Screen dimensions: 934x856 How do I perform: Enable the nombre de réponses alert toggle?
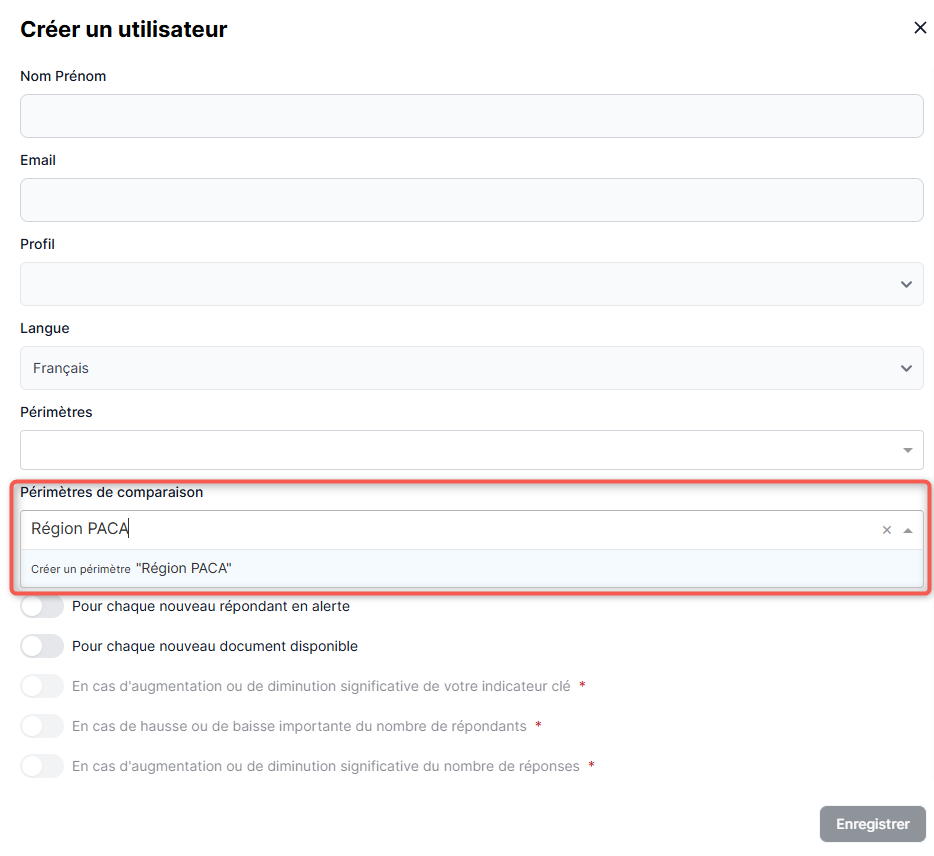(x=42, y=766)
